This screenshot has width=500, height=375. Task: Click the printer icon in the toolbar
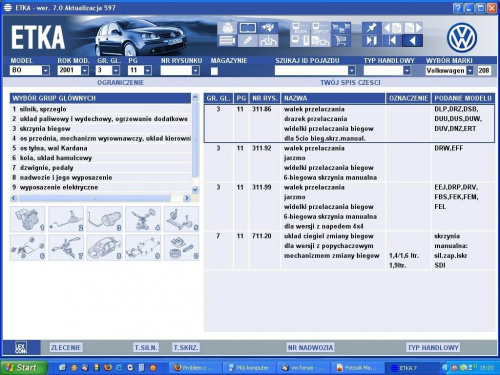pyautogui.click(x=227, y=28)
